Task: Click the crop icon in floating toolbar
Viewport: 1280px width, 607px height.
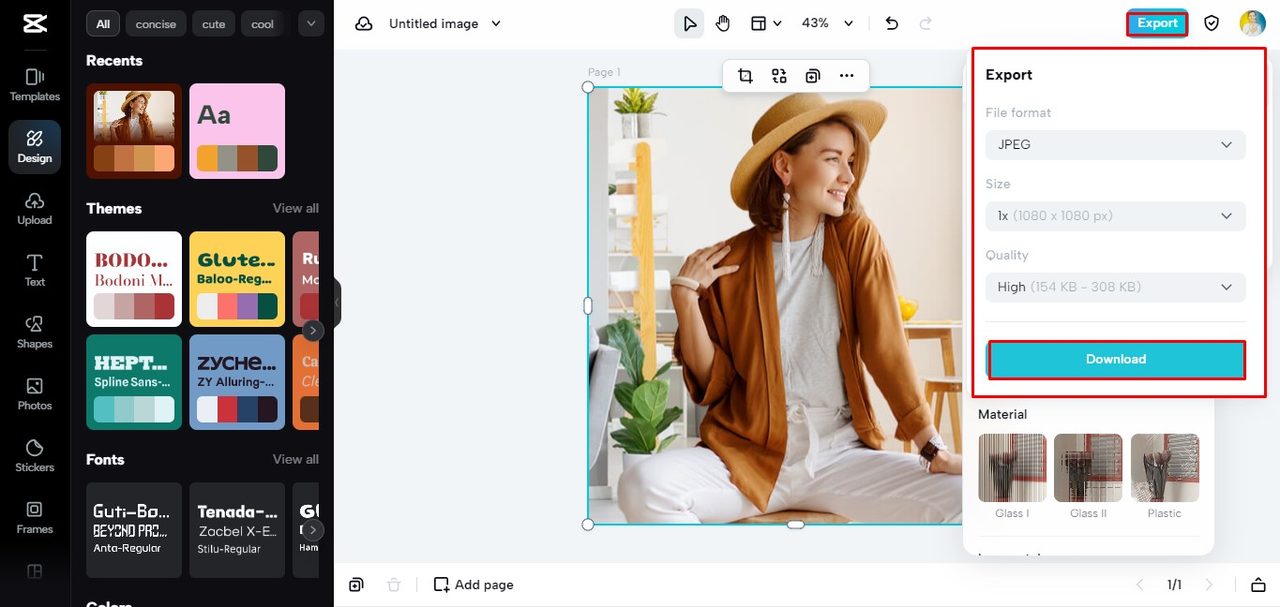Action: pos(745,75)
